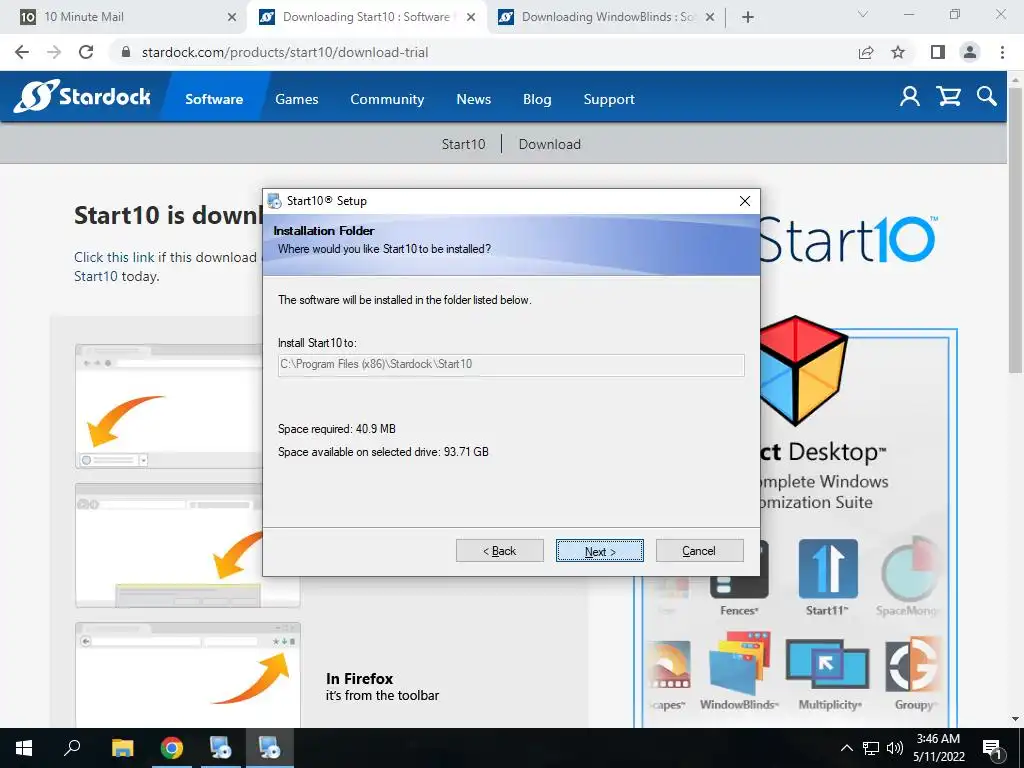This screenshot has width=1024, height=768.
Task: Open the Software menu on Stardock
Action: pos(214,99)
